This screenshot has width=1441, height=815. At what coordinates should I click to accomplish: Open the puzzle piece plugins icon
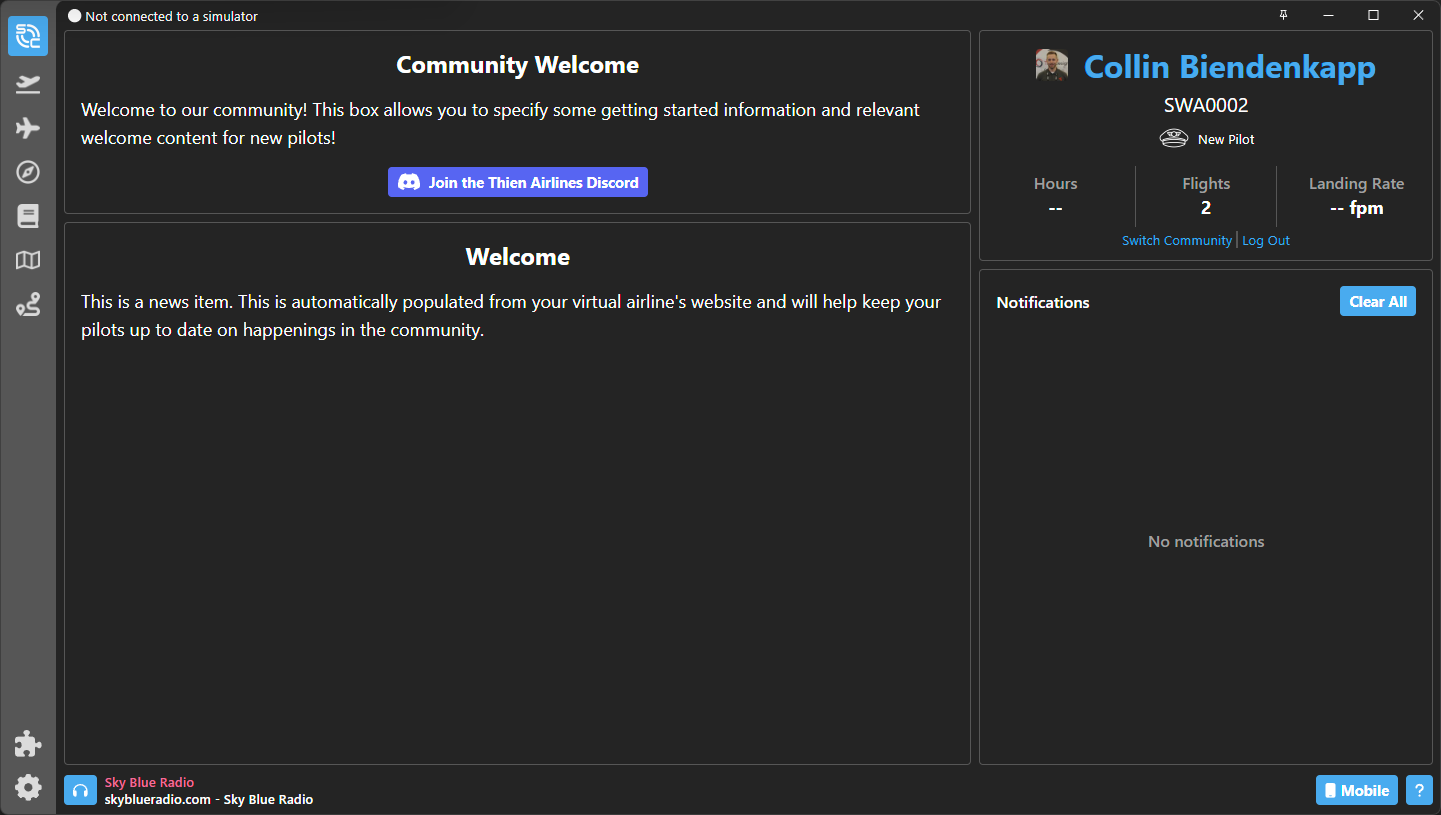28,743
